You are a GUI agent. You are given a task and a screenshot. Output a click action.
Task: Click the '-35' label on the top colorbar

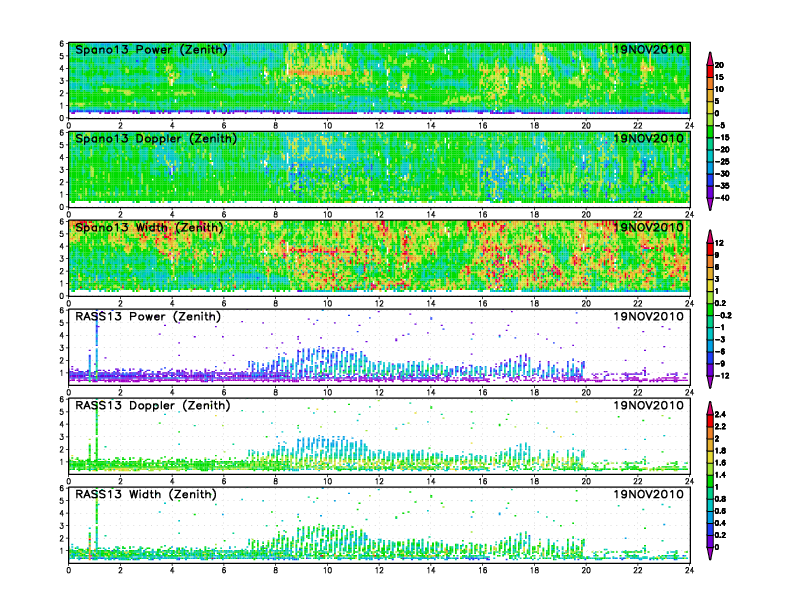pyautogui.click(x=722, y=186)
